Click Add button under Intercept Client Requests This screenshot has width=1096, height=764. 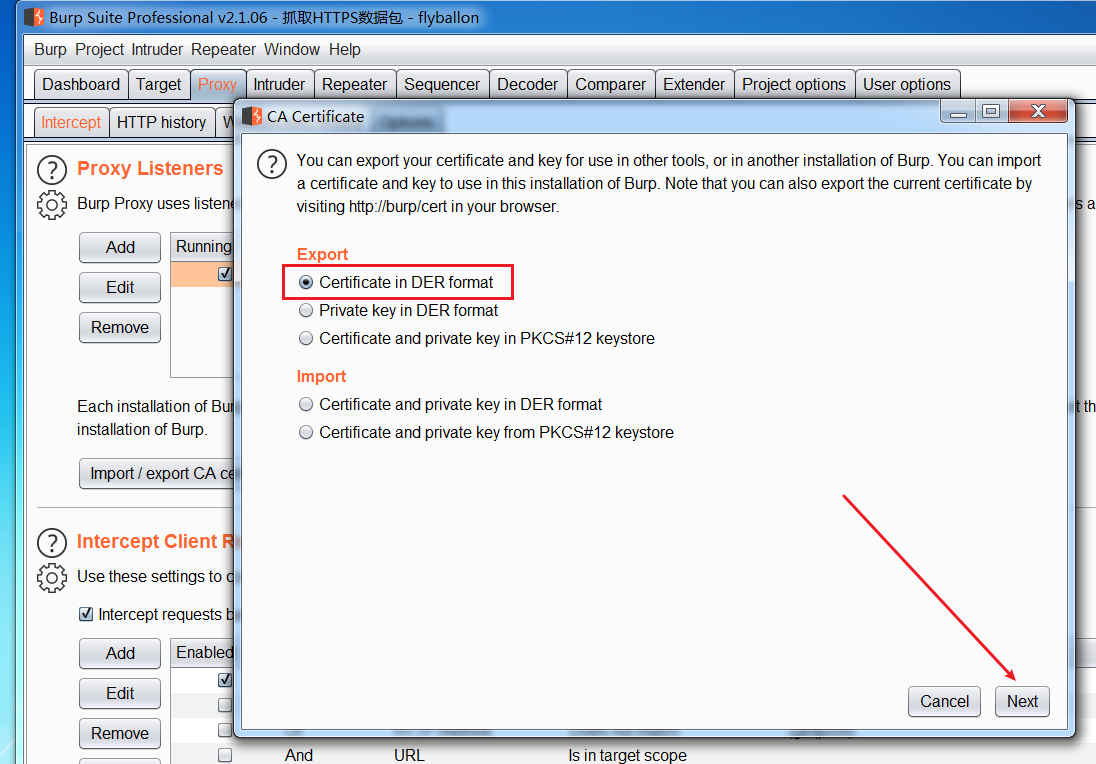click(120, 654)
